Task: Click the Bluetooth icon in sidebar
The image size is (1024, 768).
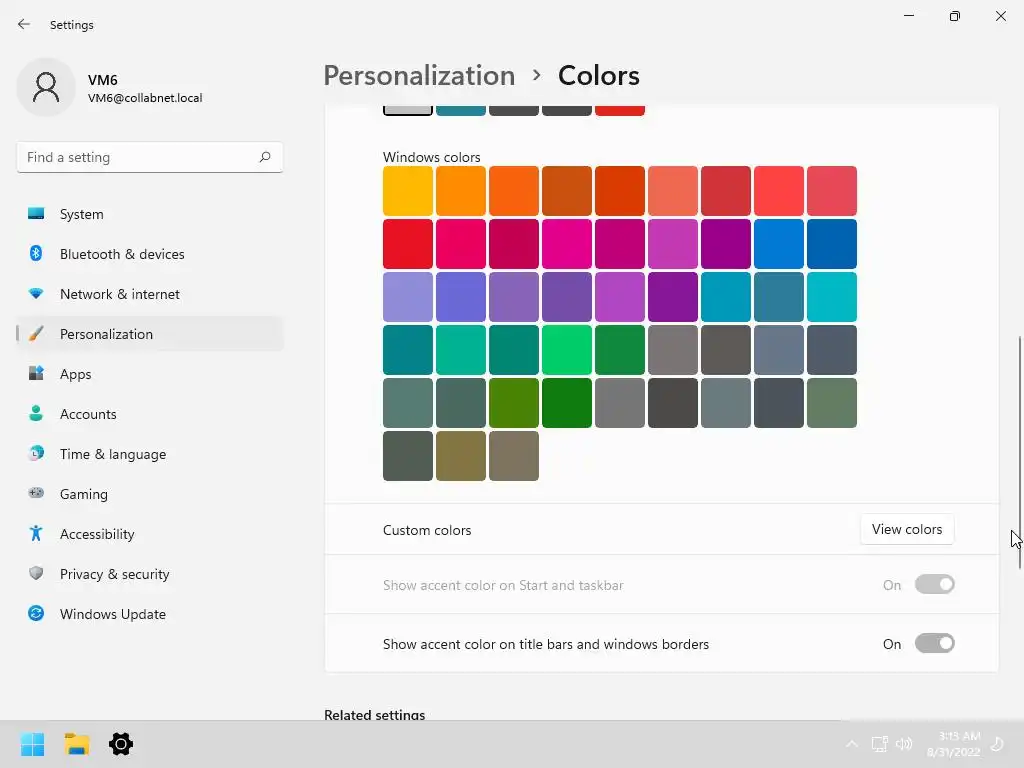Action: tap(36, 253)
